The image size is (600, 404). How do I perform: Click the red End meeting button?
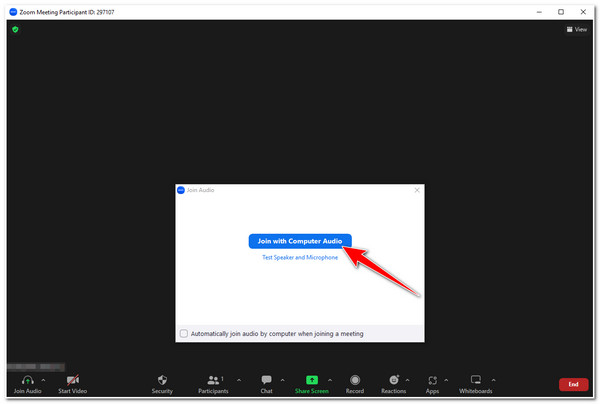(573, 384)
